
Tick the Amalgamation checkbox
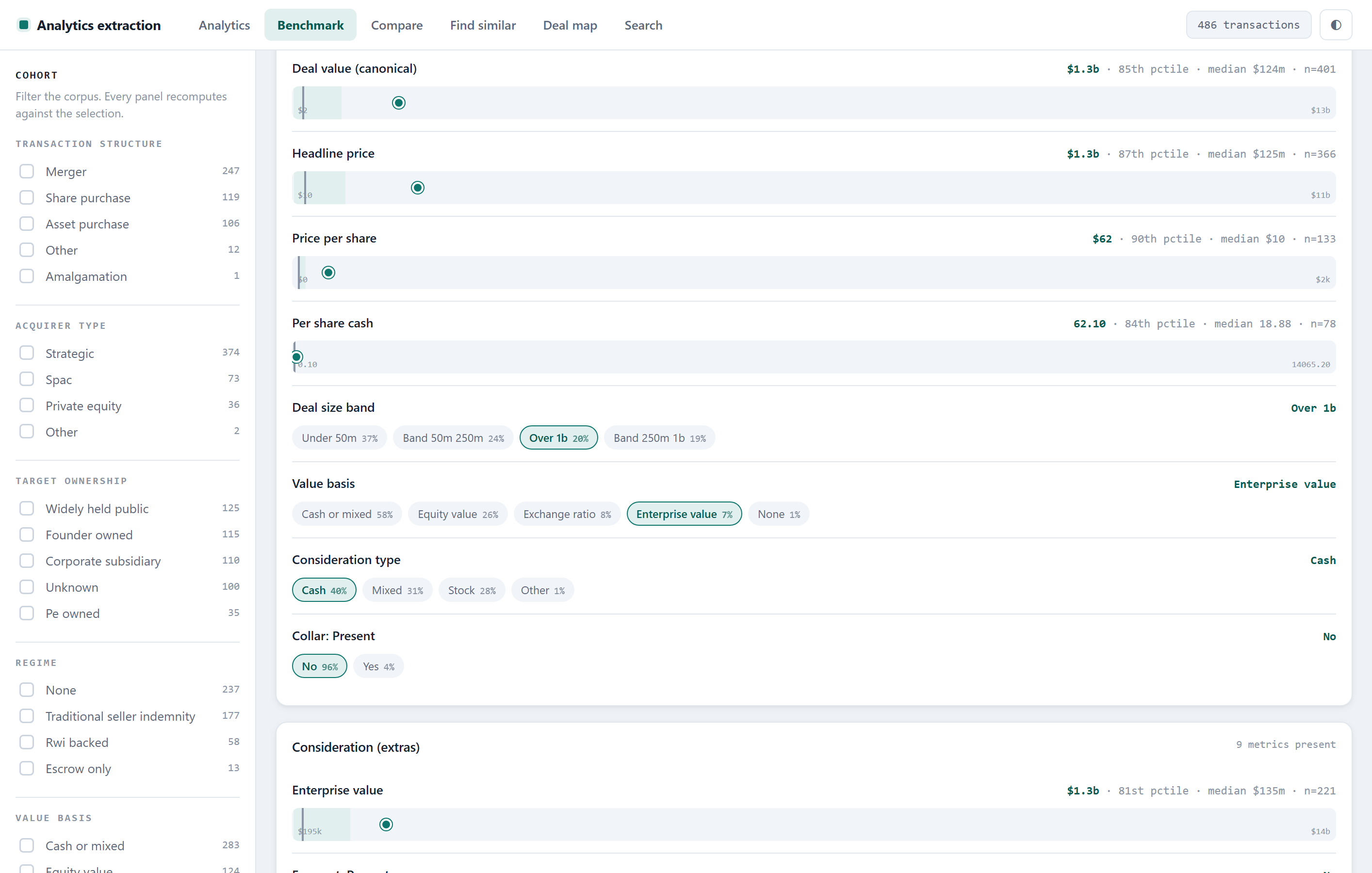(x=27, y=276)
